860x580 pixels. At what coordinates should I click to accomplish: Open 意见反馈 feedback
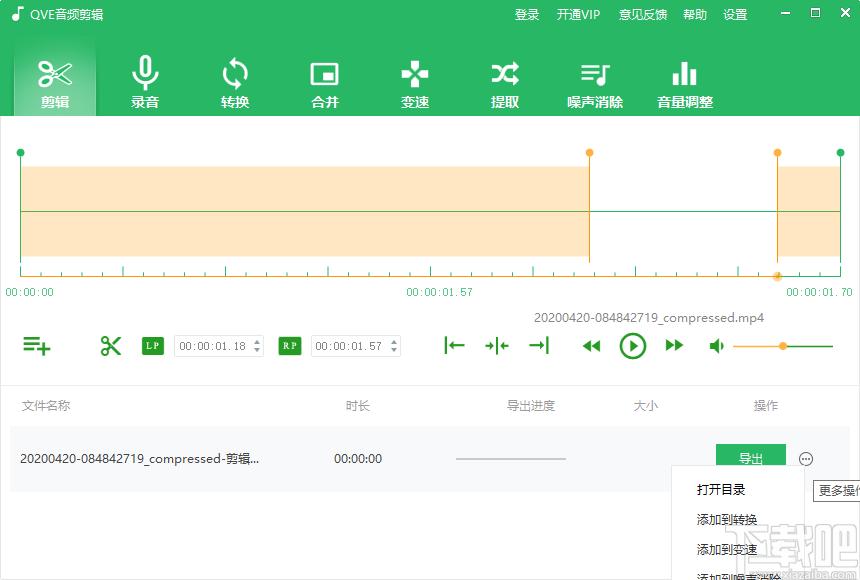pyautogui.click(x=643, y=15)
